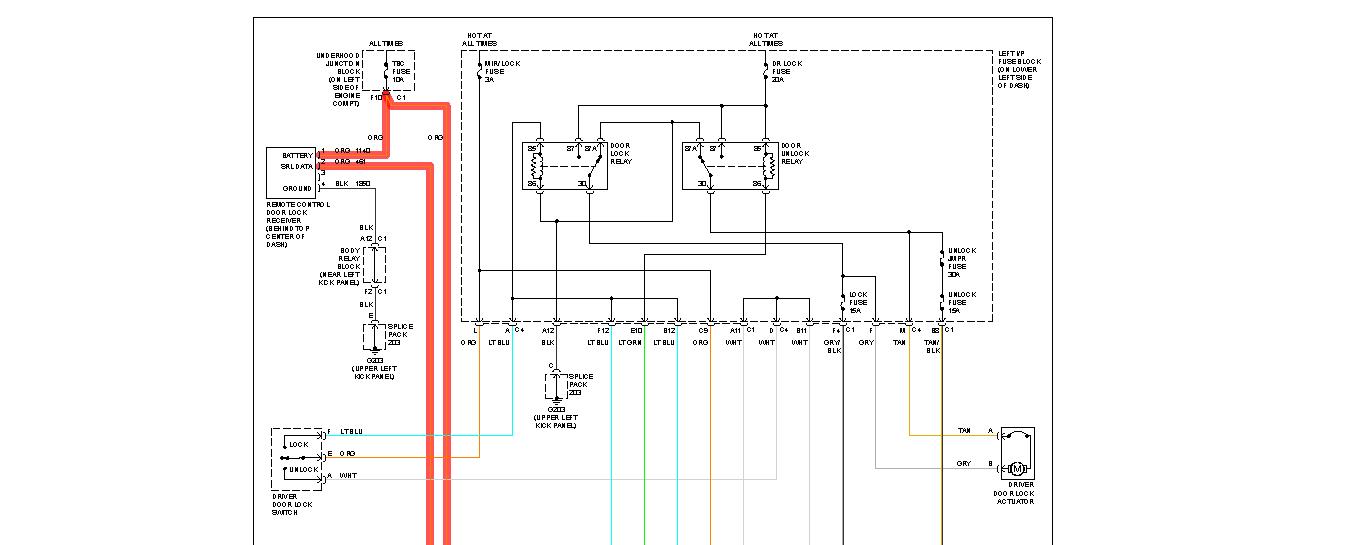Click the Driver Door Lock Switch box
1346x545 pixels.
(x=297, y=458)
